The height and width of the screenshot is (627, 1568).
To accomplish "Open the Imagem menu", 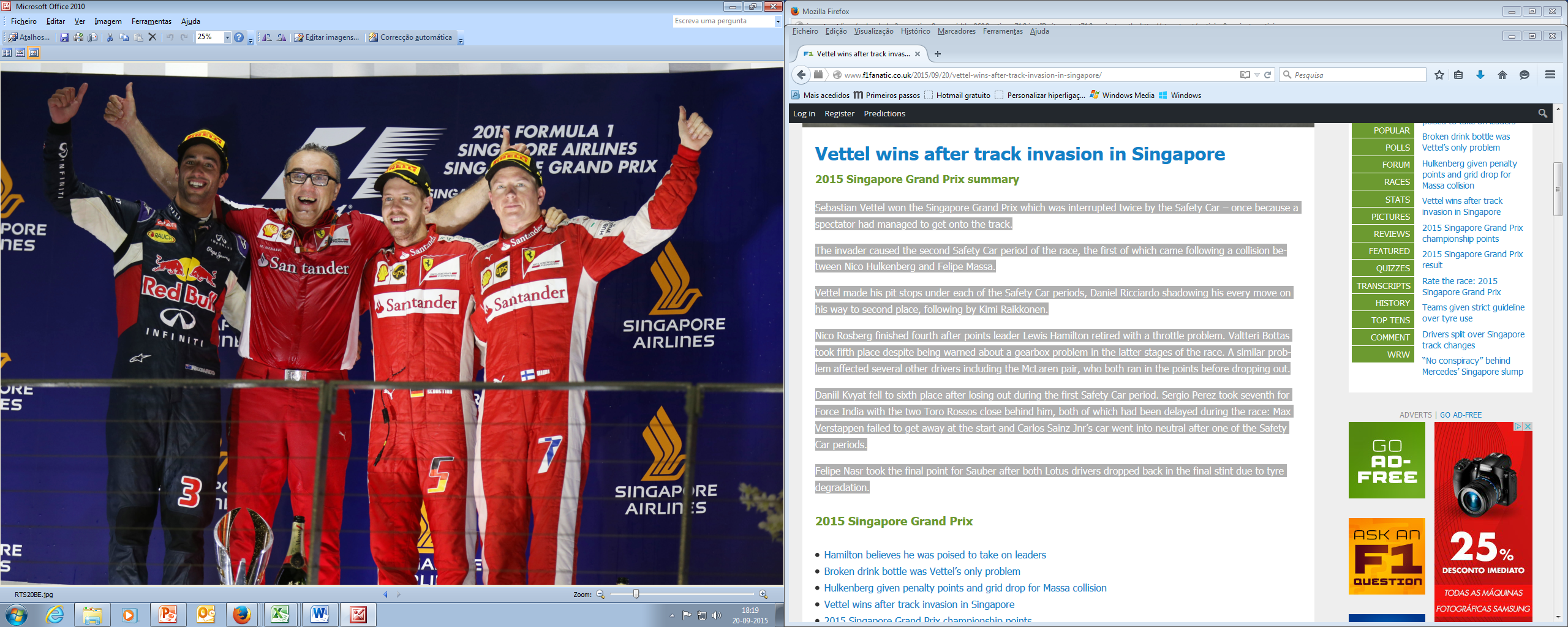I will pos(108,21).
